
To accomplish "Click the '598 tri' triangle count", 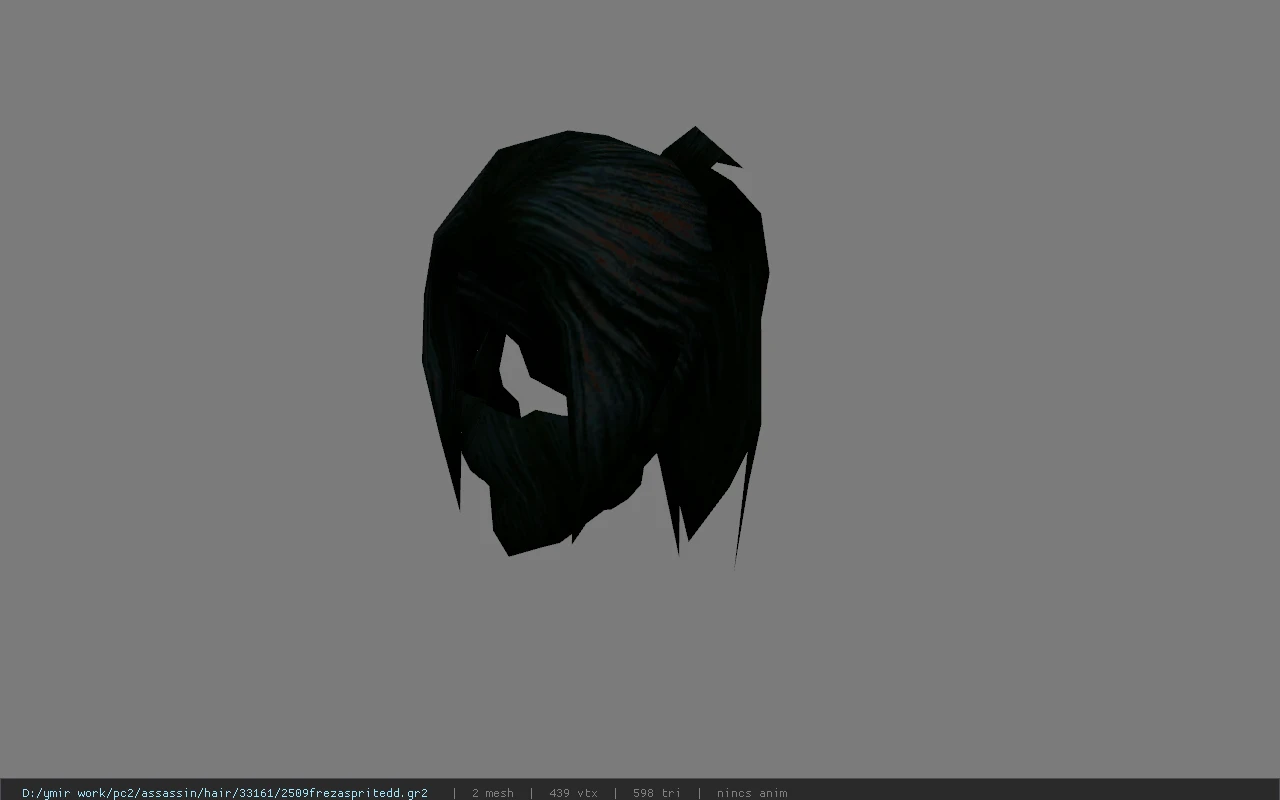I will pyautogui.click(x=656, y=792).
